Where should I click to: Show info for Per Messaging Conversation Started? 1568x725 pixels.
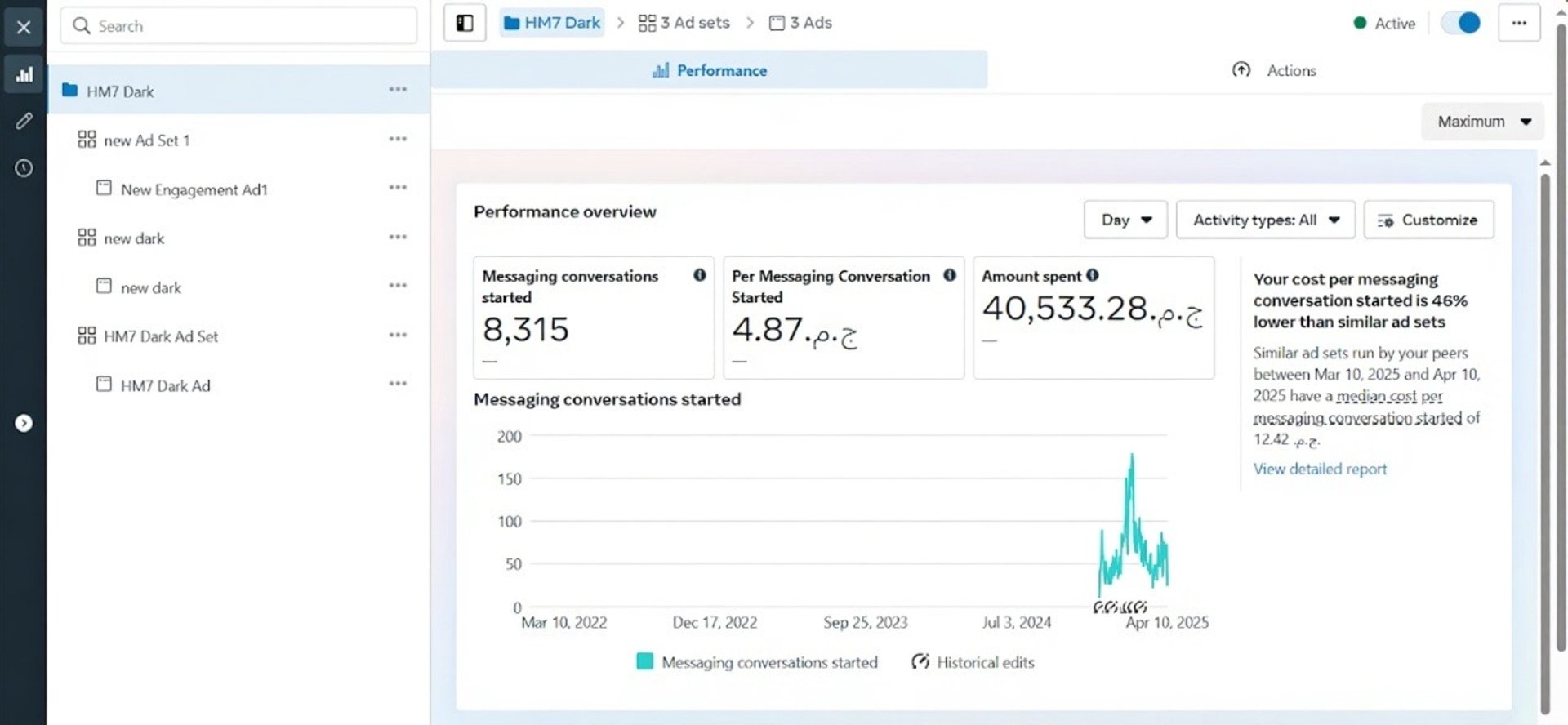coord(950,275)
